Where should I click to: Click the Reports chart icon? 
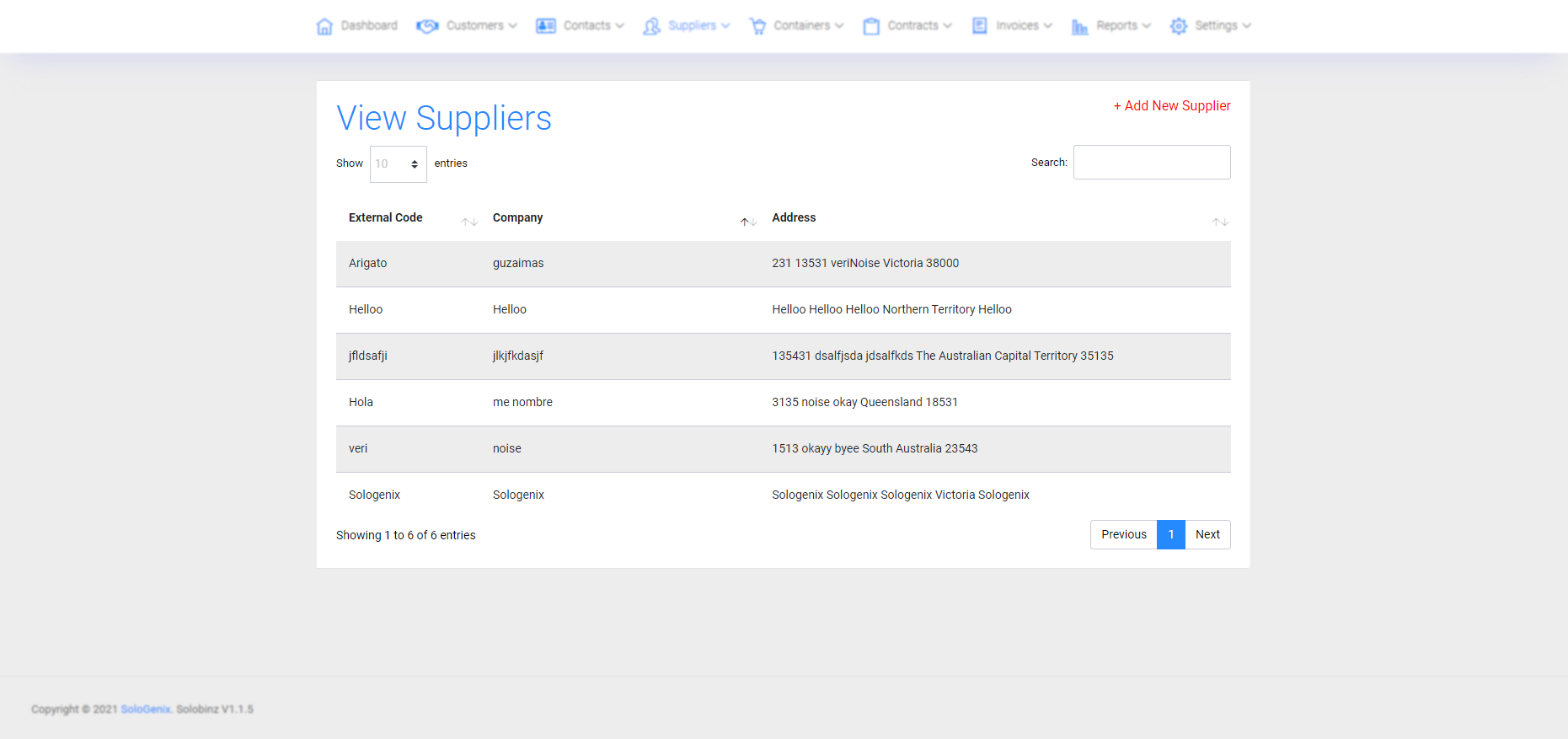tap(1079, 26)
